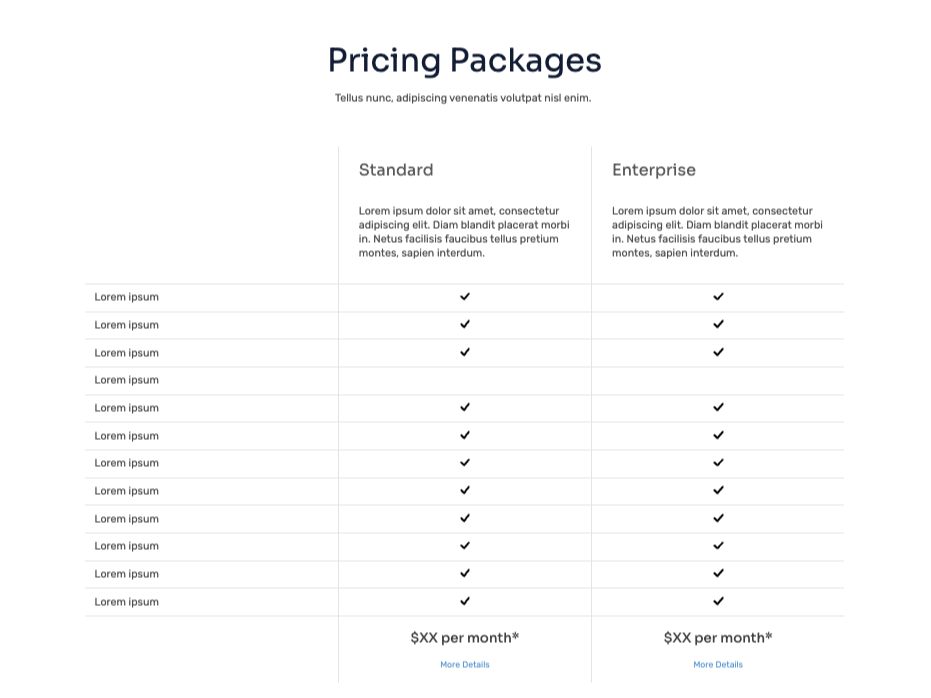Click the Pricing Packages title

[464, 61]
